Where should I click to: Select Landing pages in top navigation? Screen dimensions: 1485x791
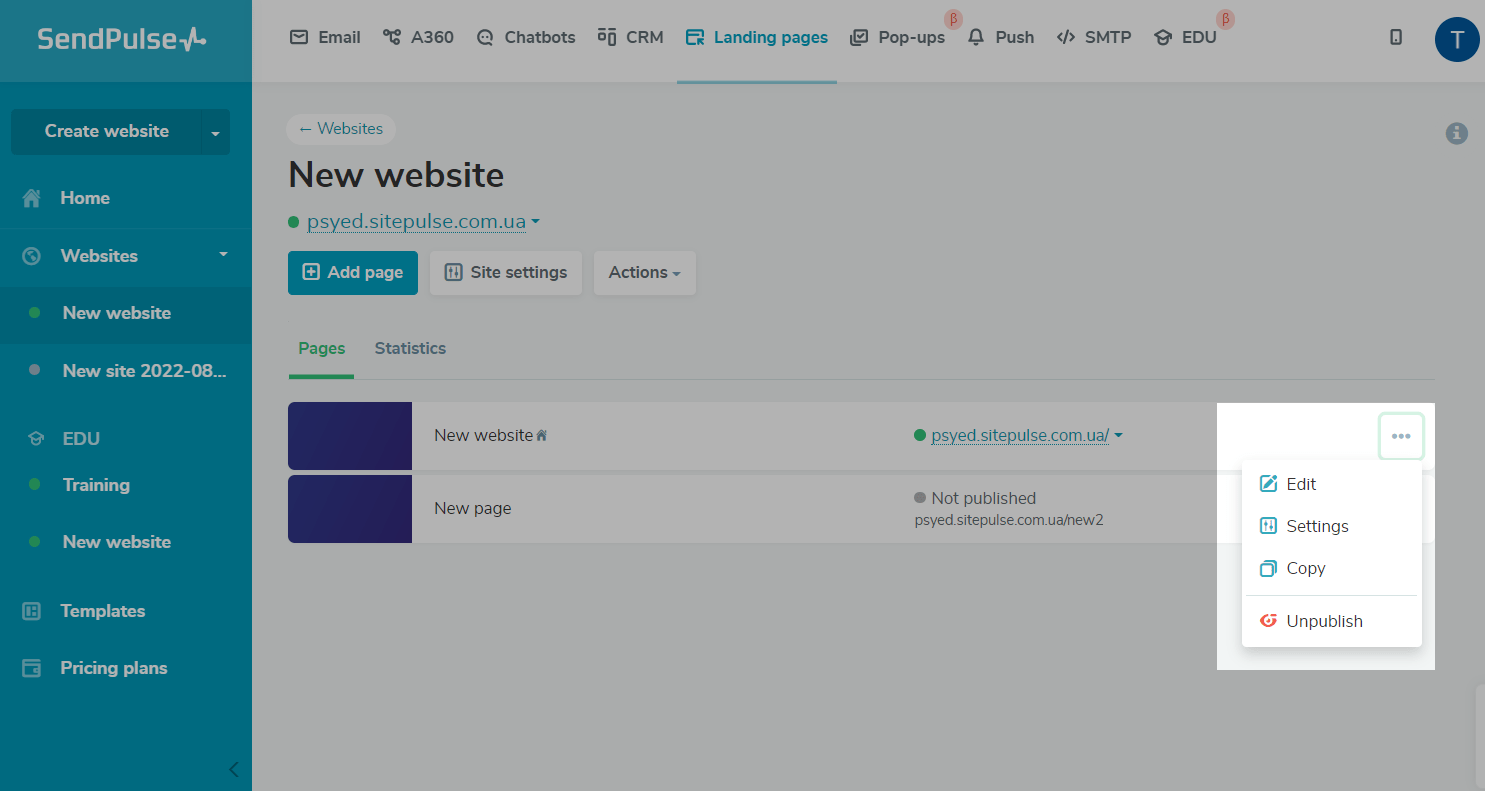click(757, 37)
